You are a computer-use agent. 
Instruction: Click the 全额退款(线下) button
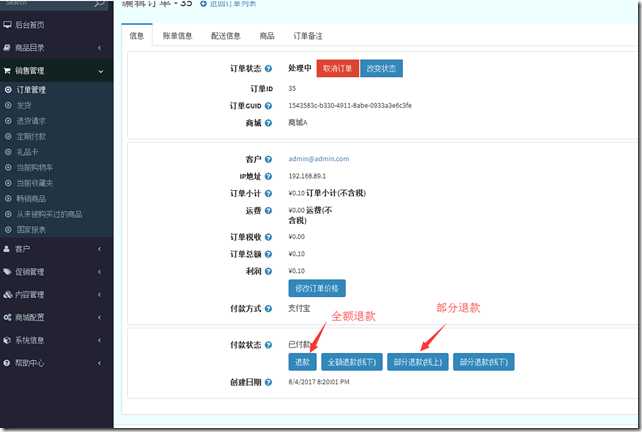tap(352, 362)
